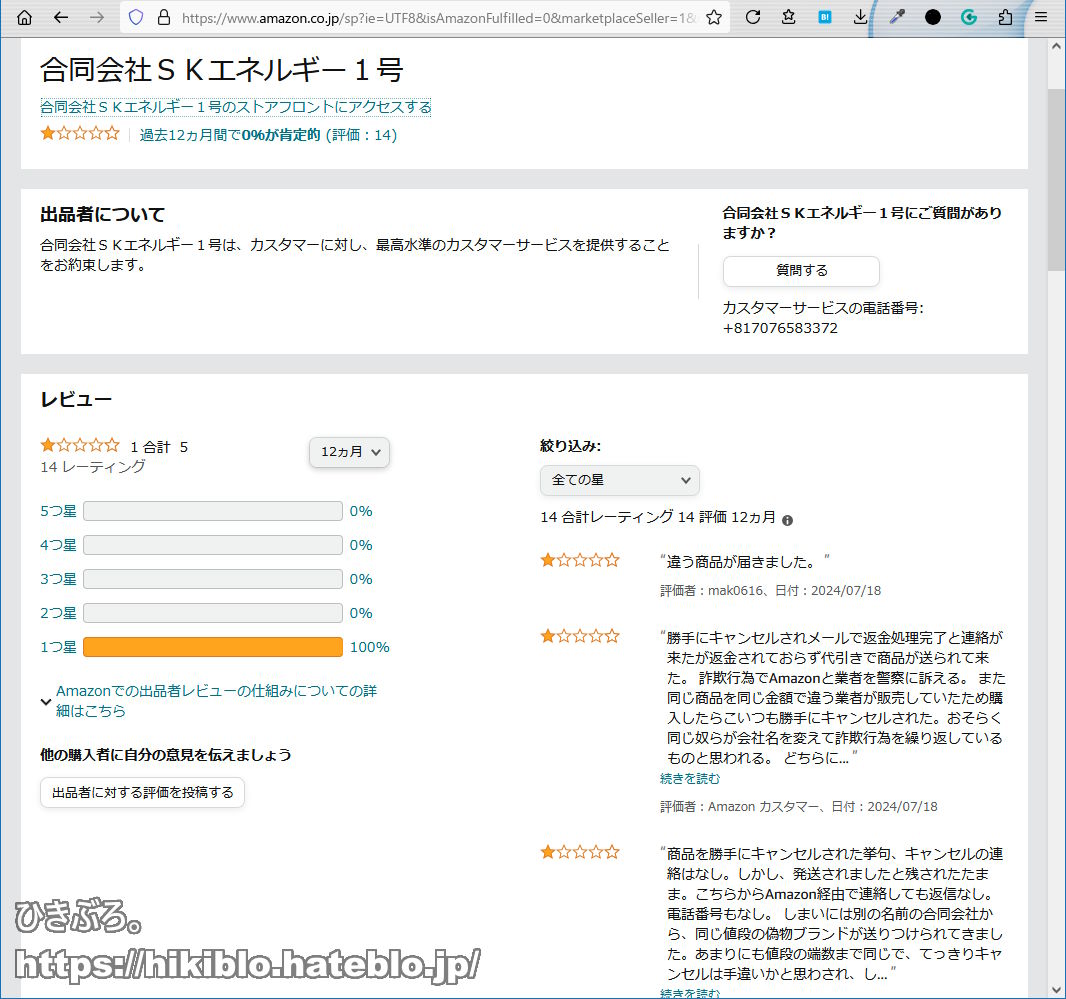1066x999 pixels.
Task: Visit the seller storefront link
Action: click(235, 107)
